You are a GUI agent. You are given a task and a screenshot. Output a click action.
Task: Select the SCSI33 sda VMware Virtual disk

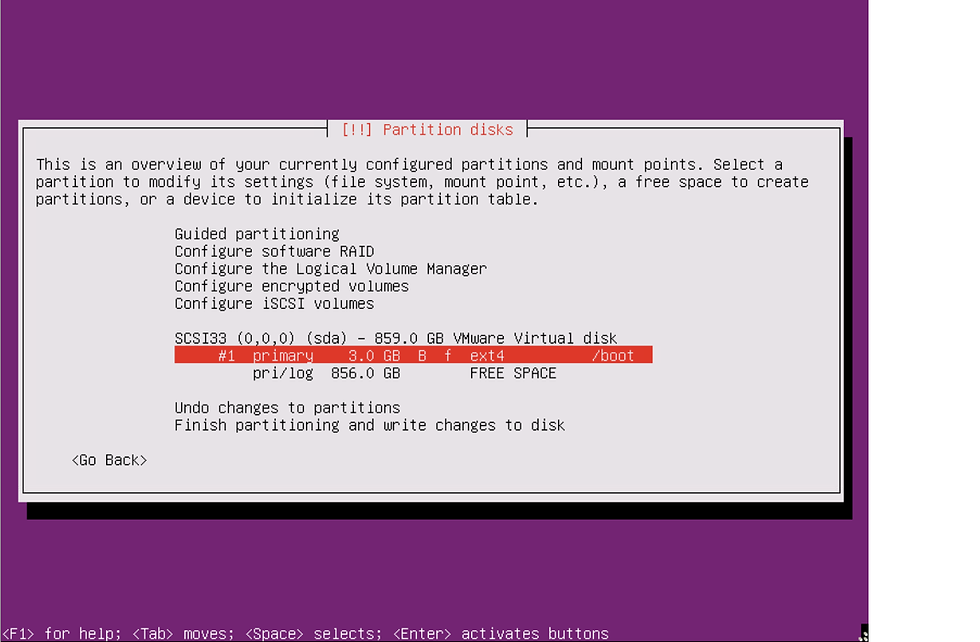[396, 338]
